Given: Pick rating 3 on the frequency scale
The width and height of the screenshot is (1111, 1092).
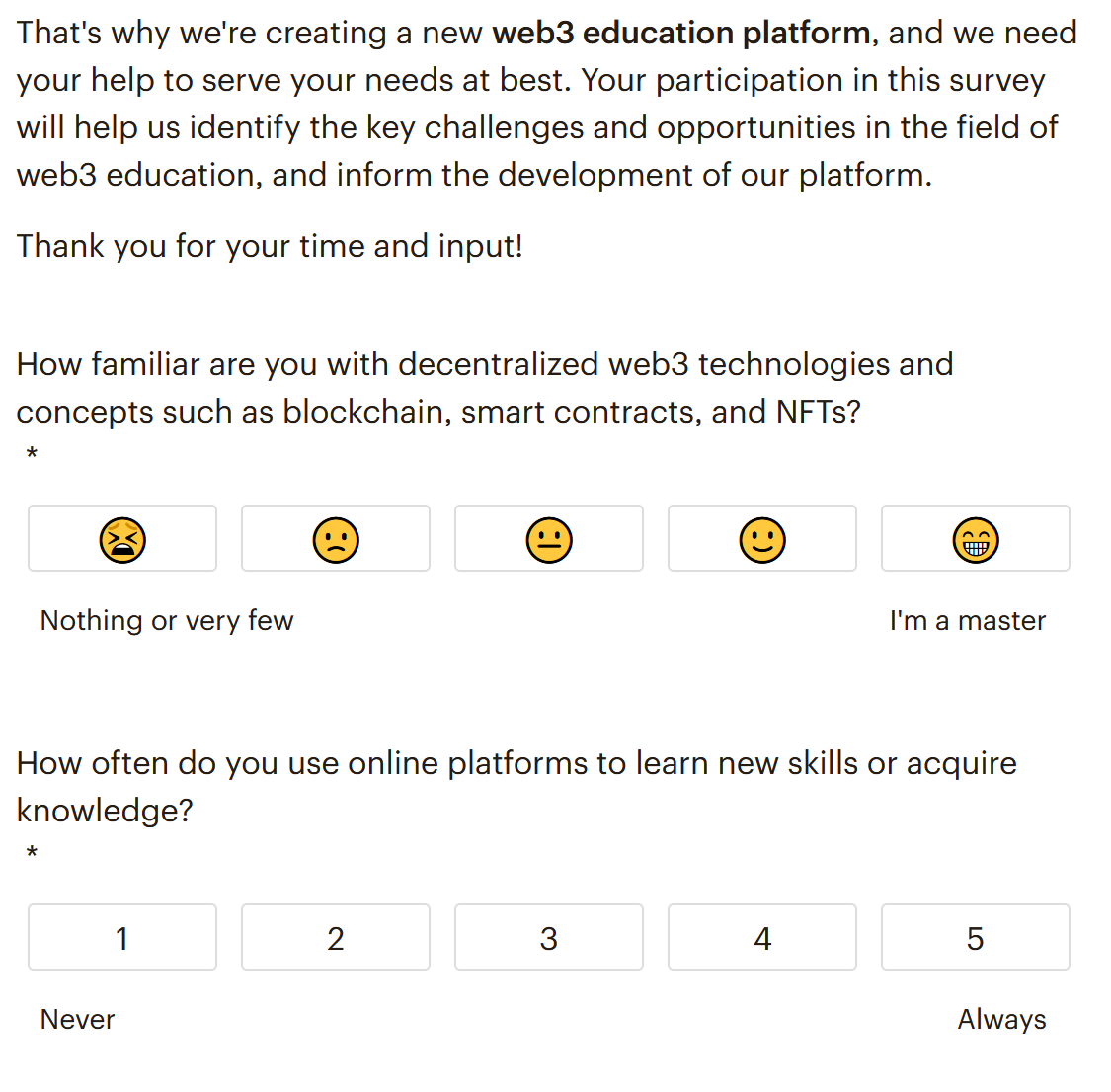Looking at the screenshot, I should pos(549,937).
